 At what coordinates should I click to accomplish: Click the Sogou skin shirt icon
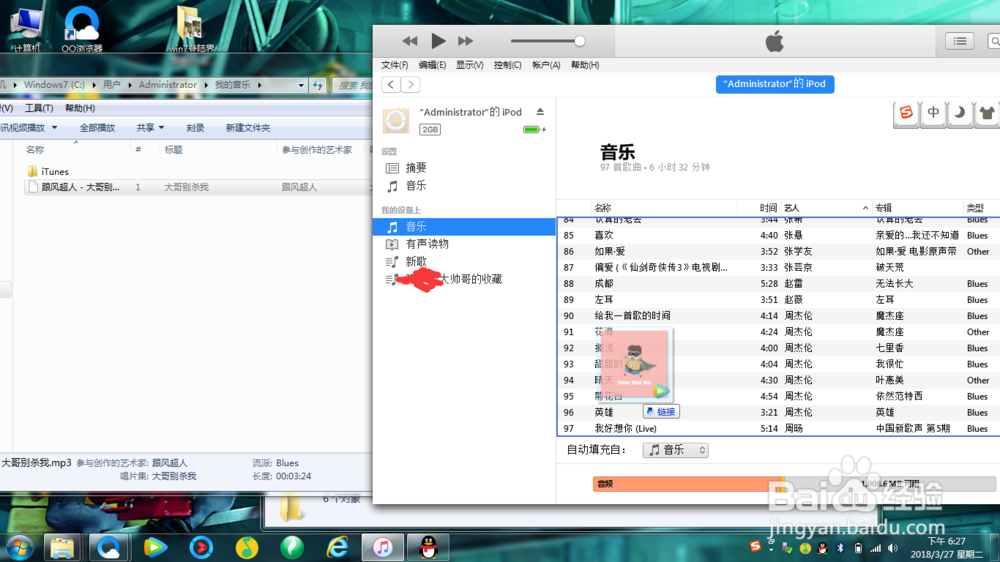coord(987,114)
